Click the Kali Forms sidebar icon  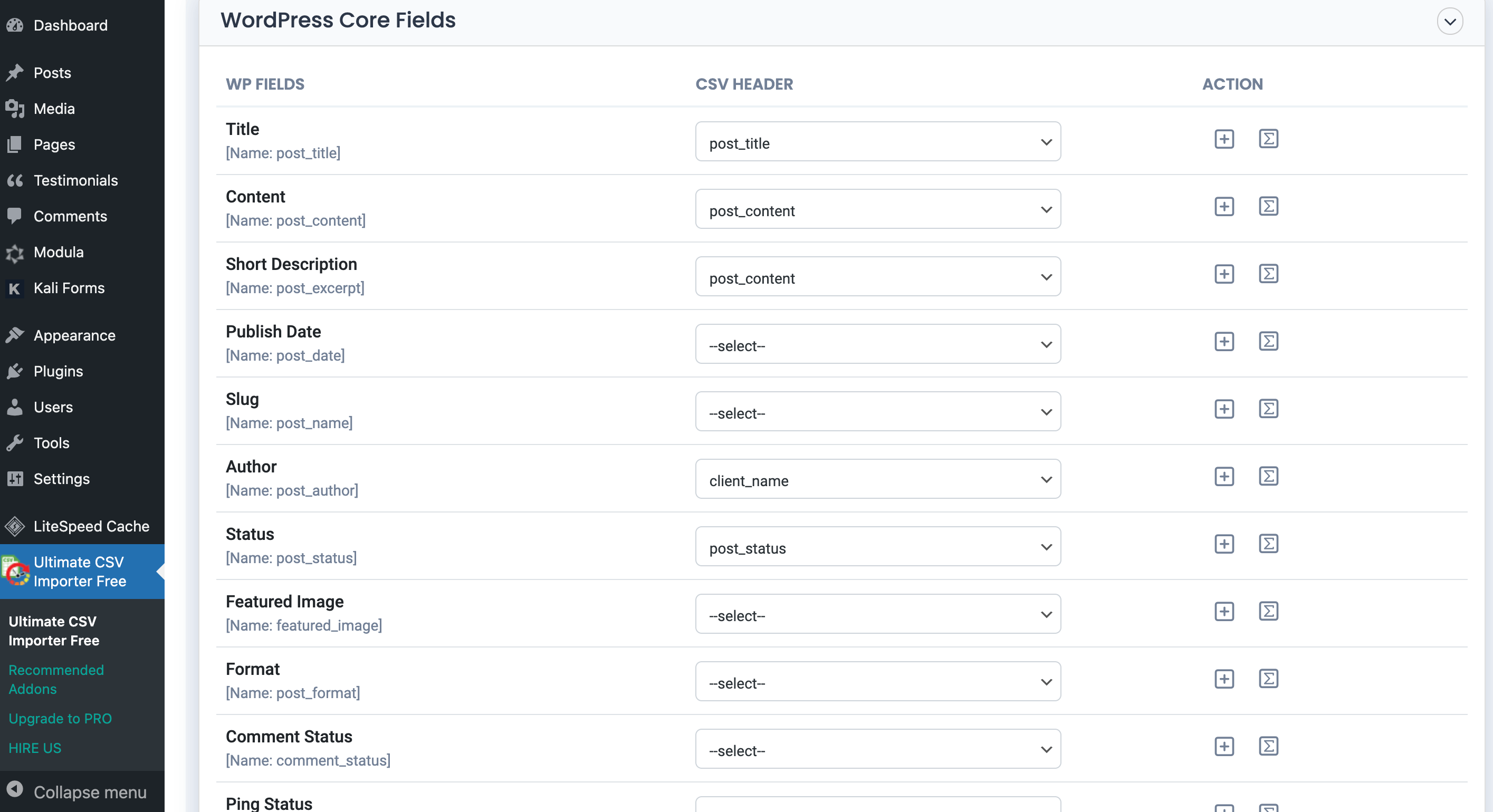coord(15,288)
